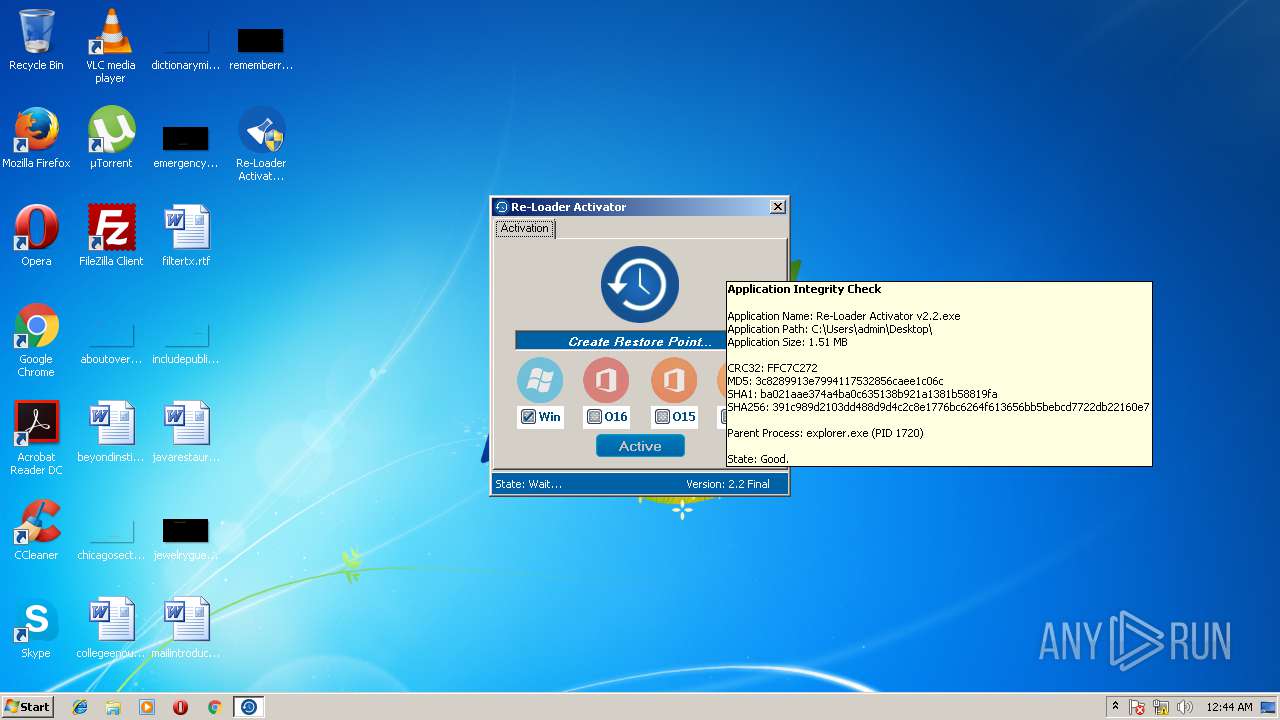Open the Start menu
This screenshot has width=1280, height=720.
(x=28, y=707)
